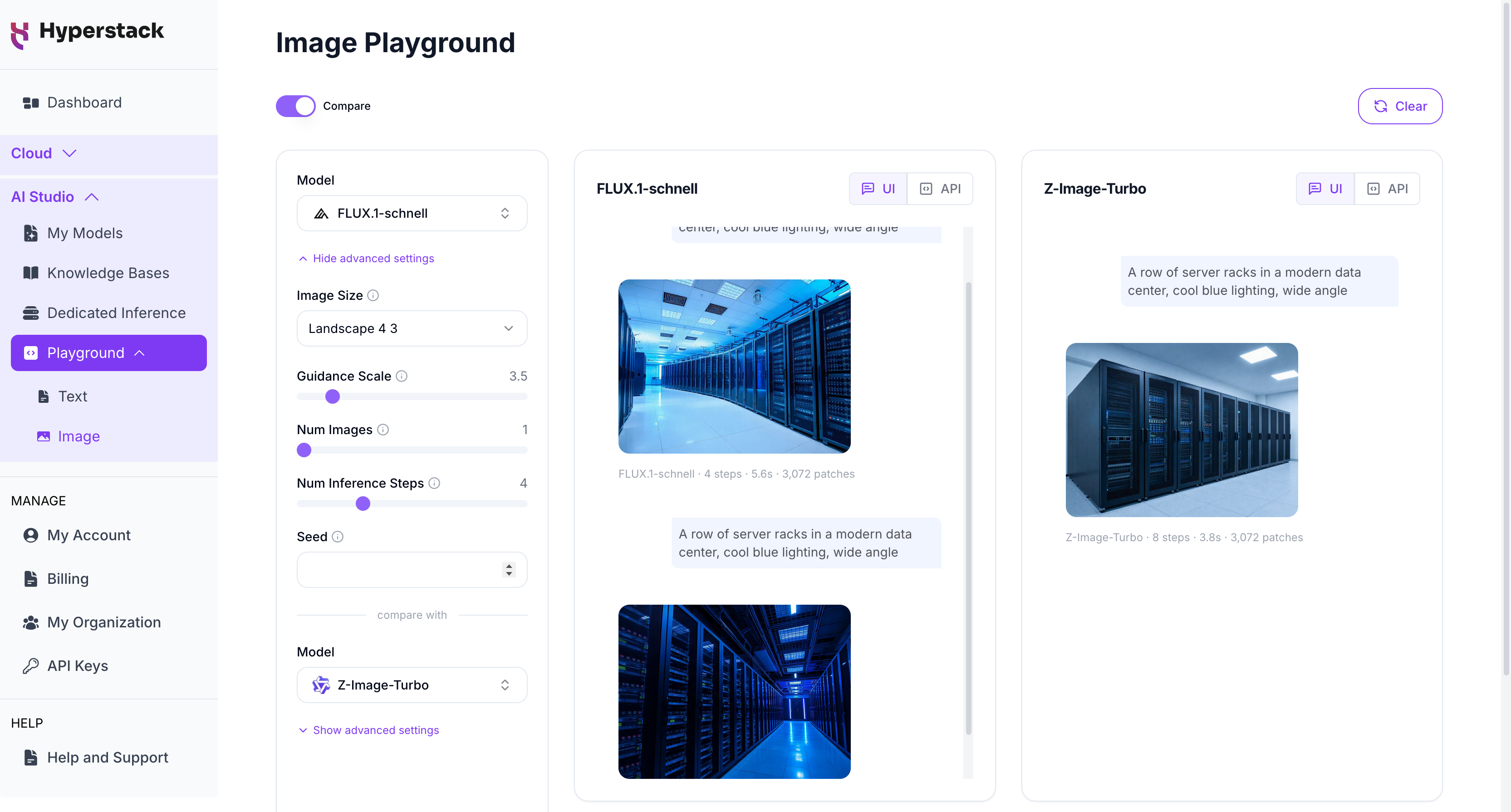Switch Z-Image-Turbo panel to UI tab
1511x812 pixels.
(1325, 189)
